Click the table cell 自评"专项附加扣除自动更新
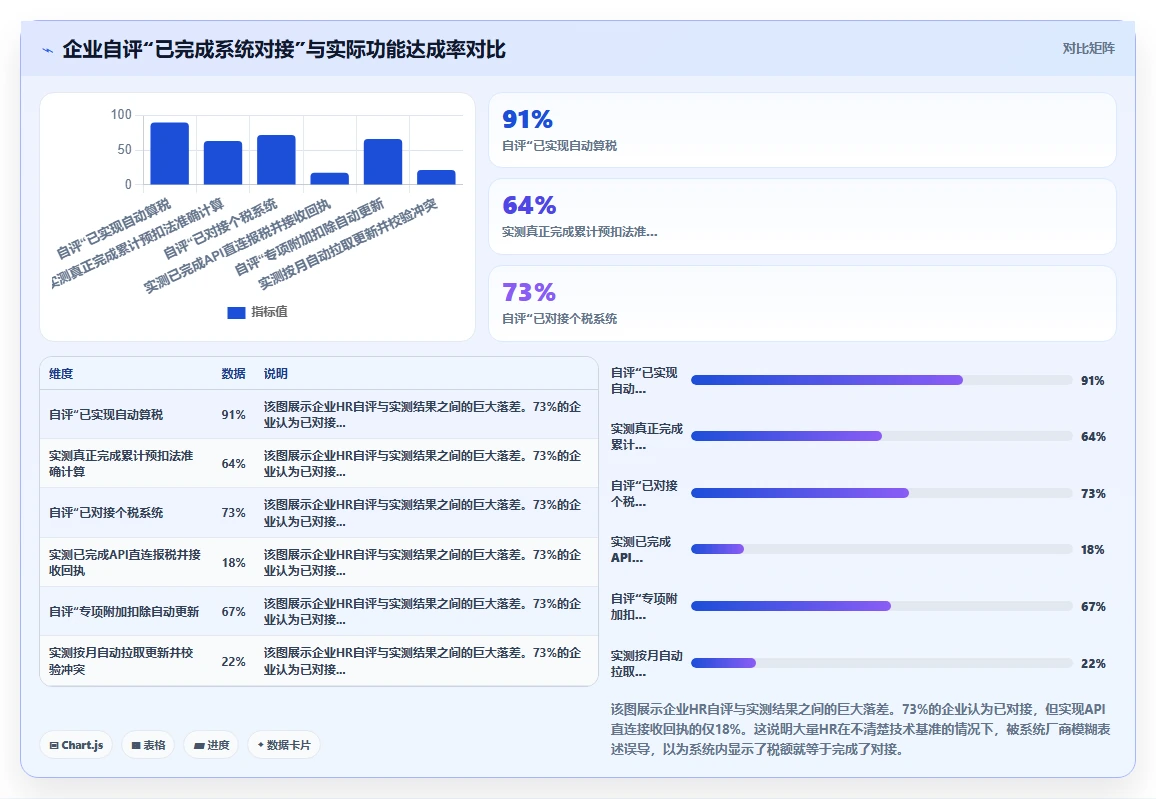Screen dimensions: 1156x799 click(124, 612)
